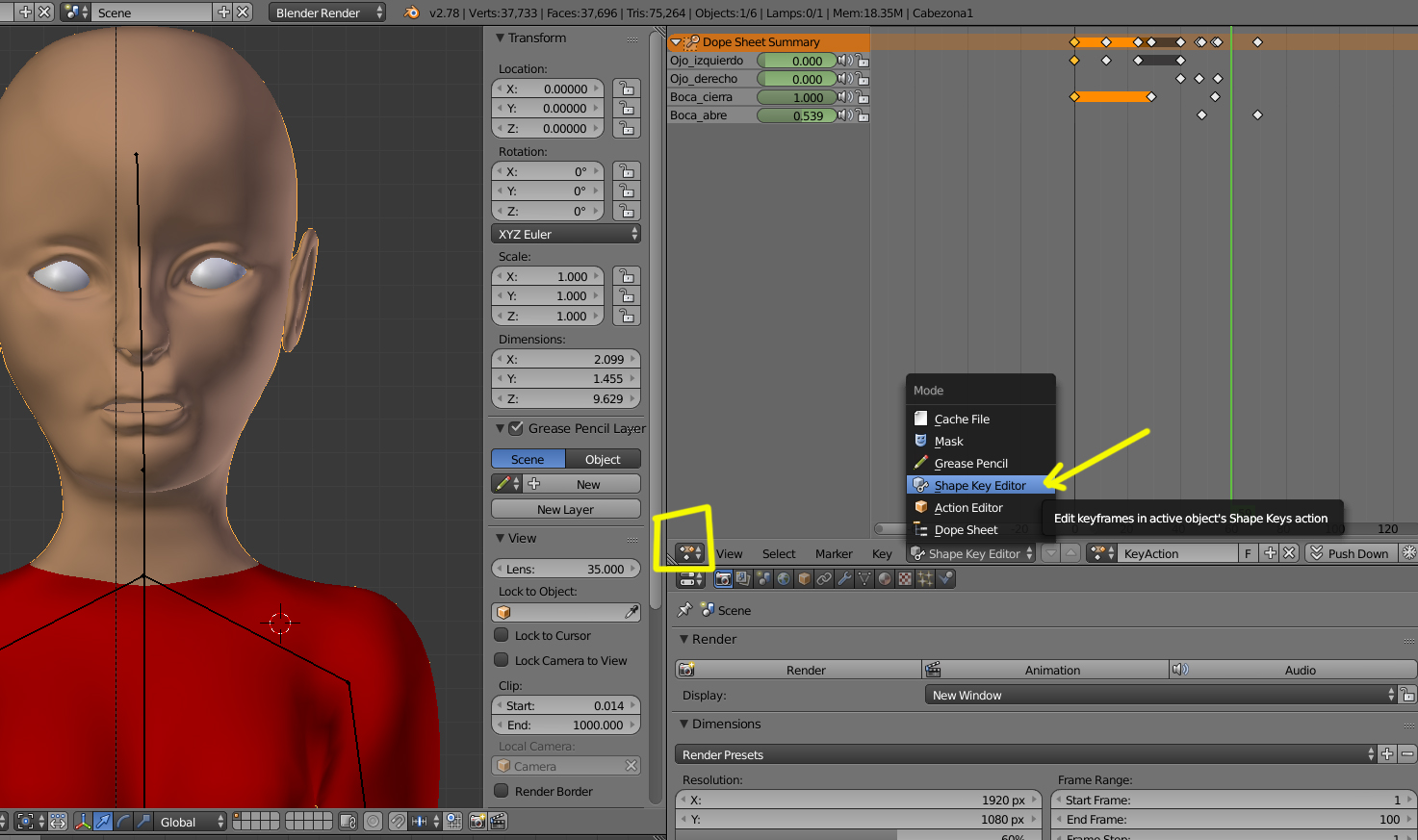This screenshot has height=840, width=1418.
Task: Open Physics properties icon
Action: coord(945,578)
